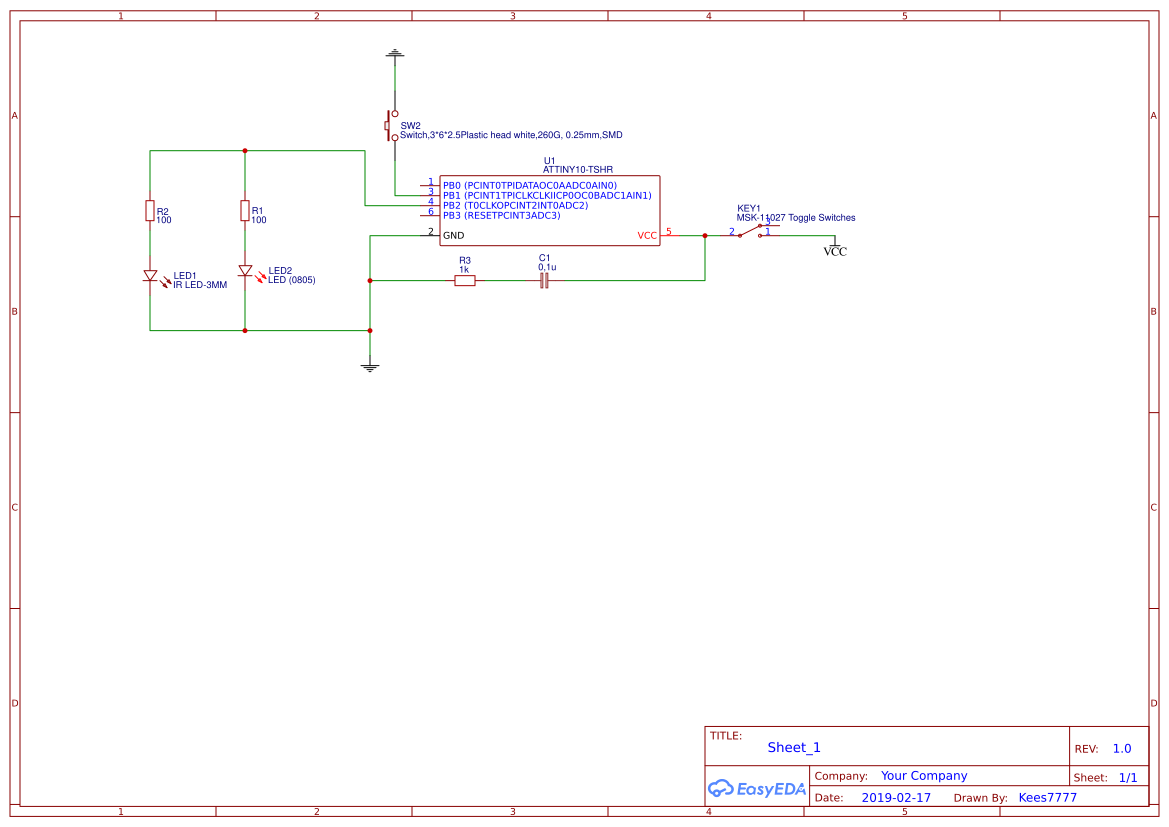Select the Sheet_1 title text
This screenshot has height=827, width=1169.
tap(793, 747)
